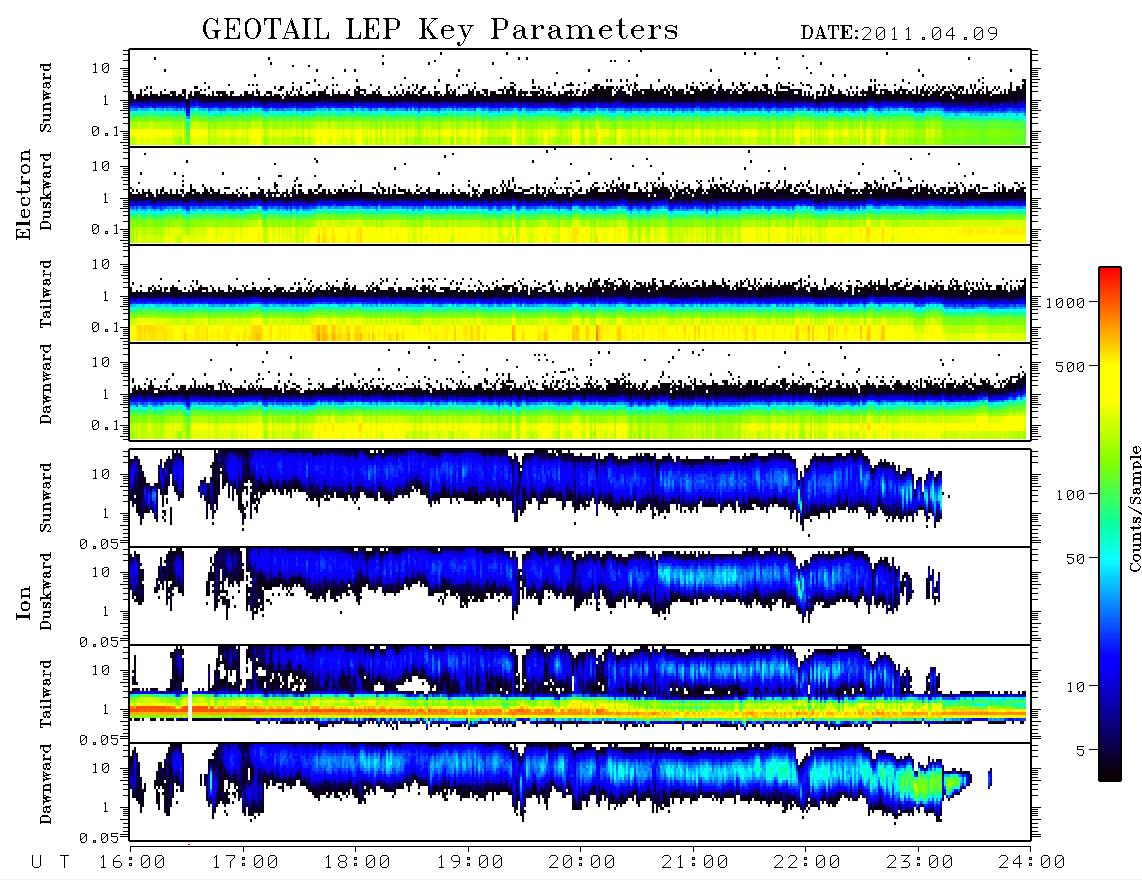Screen dimensions: 1142x880
Task: Click the 1 tick of Ion Tailward axis
Action: coord(105,709)
